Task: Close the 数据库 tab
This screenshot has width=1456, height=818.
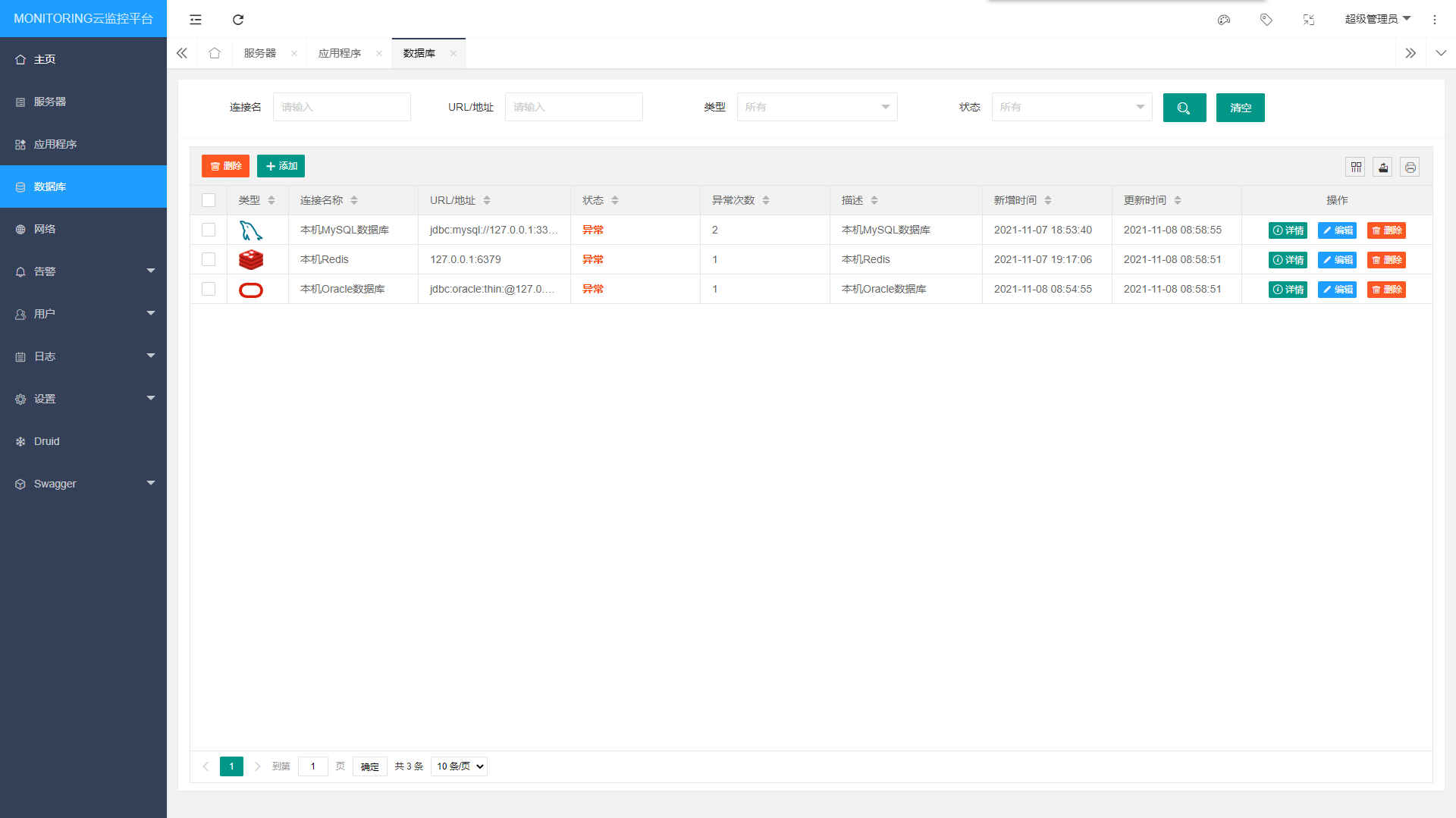Action: [453, 53]
